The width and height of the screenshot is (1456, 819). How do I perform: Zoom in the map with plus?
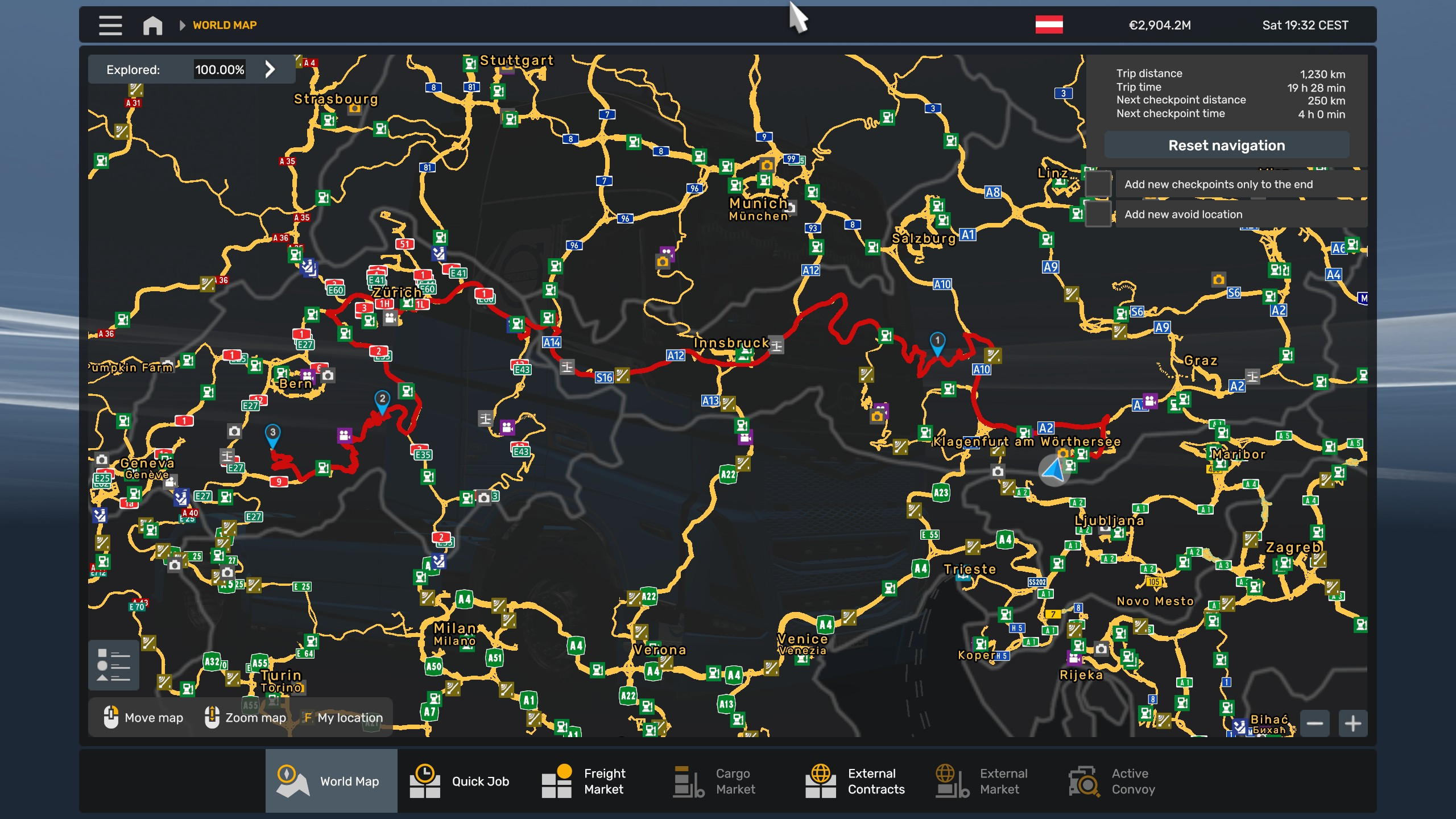1352,723
